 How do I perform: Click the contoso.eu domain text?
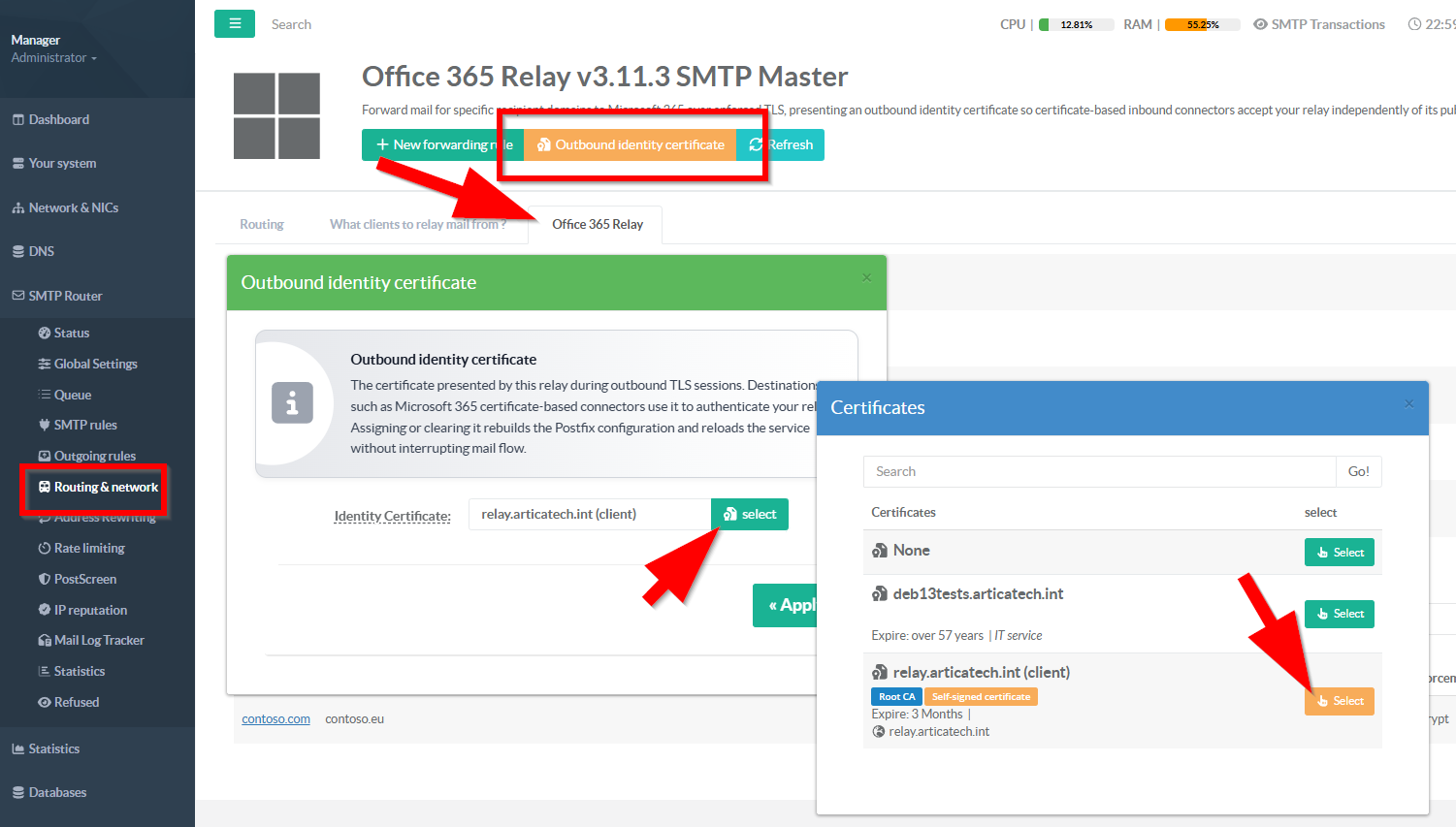tap(354, 719)
